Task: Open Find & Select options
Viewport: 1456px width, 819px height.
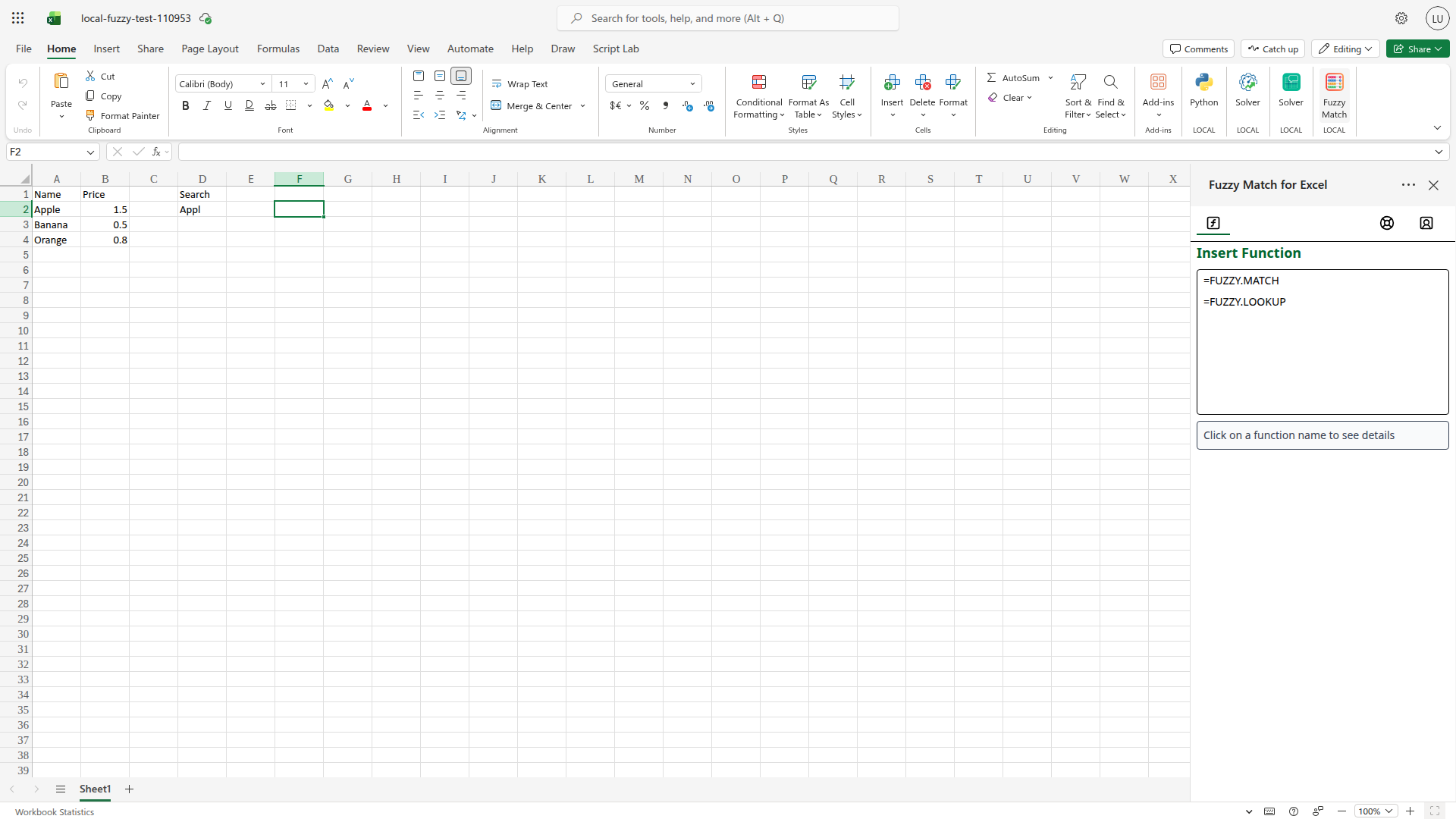Action: (1110, 96)
